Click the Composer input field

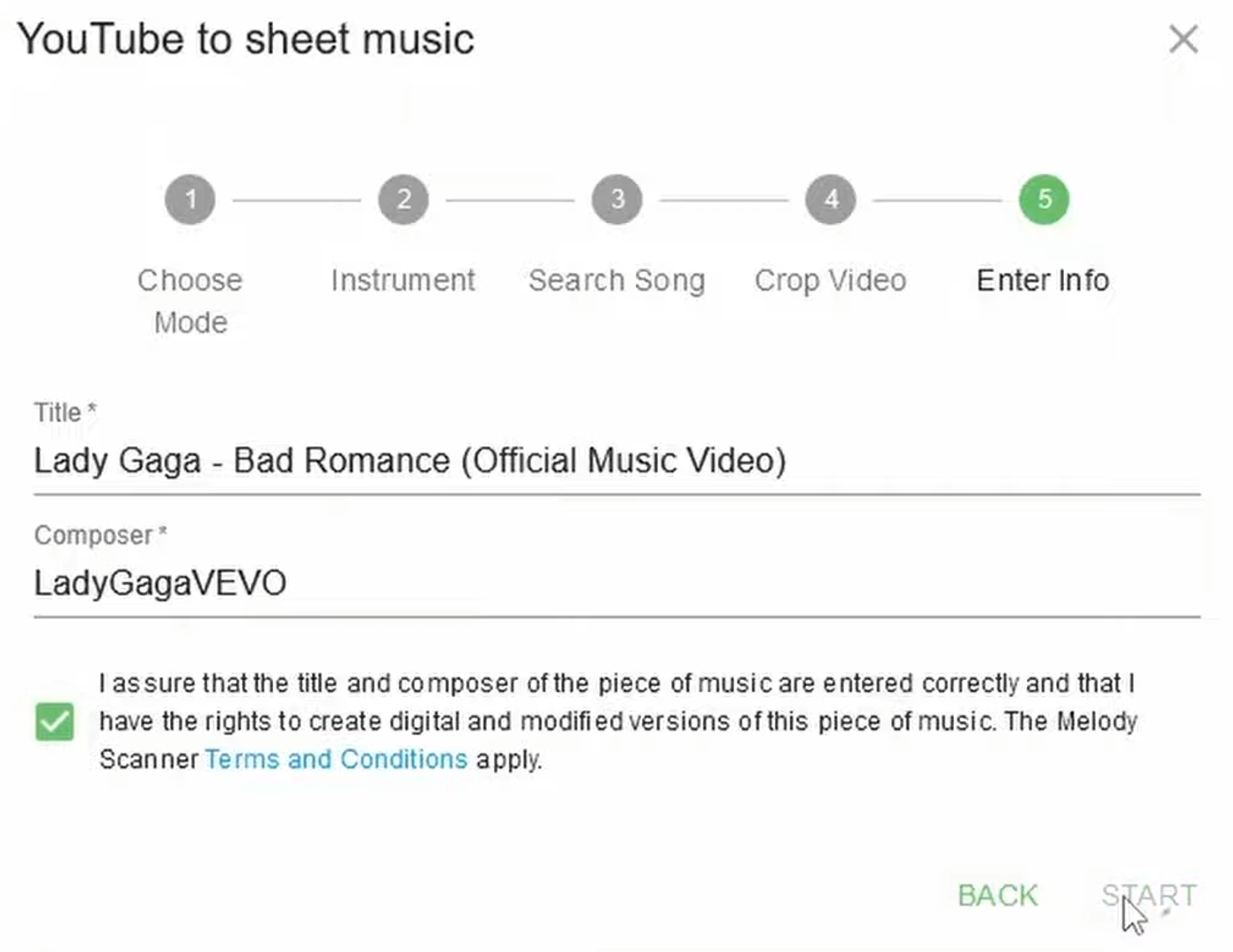[x=616, y=584]
